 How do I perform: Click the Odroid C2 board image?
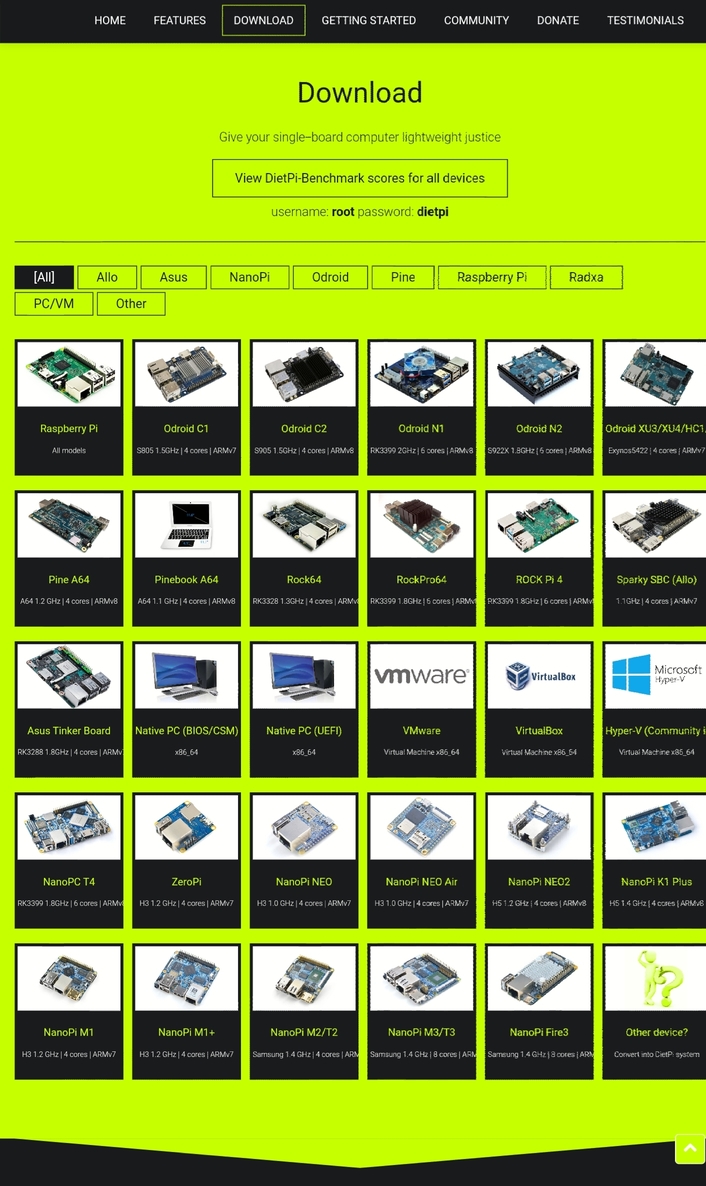[x=304, y=374]
